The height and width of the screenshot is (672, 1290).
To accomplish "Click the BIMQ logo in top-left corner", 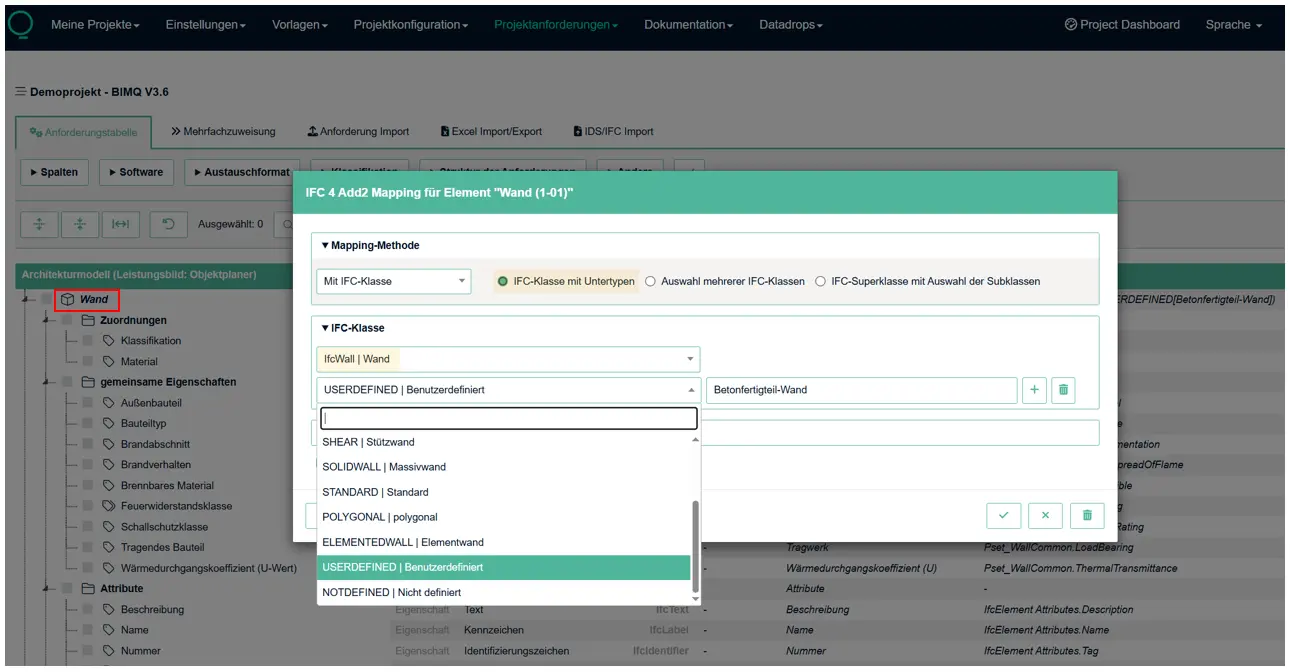I will [20, 24].
